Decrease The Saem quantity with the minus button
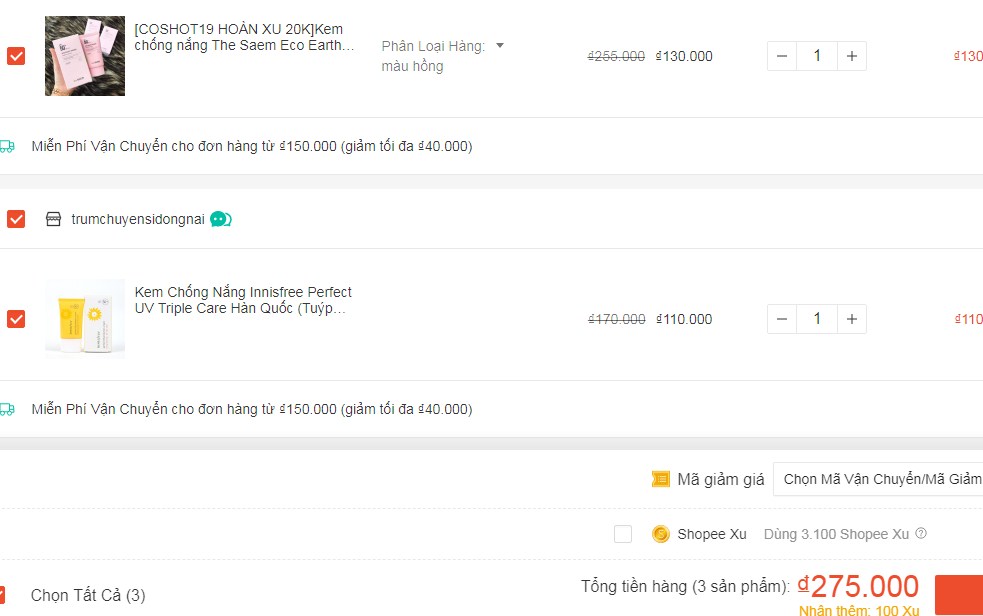This screenshot has width=983, height=616. [781, 55]
